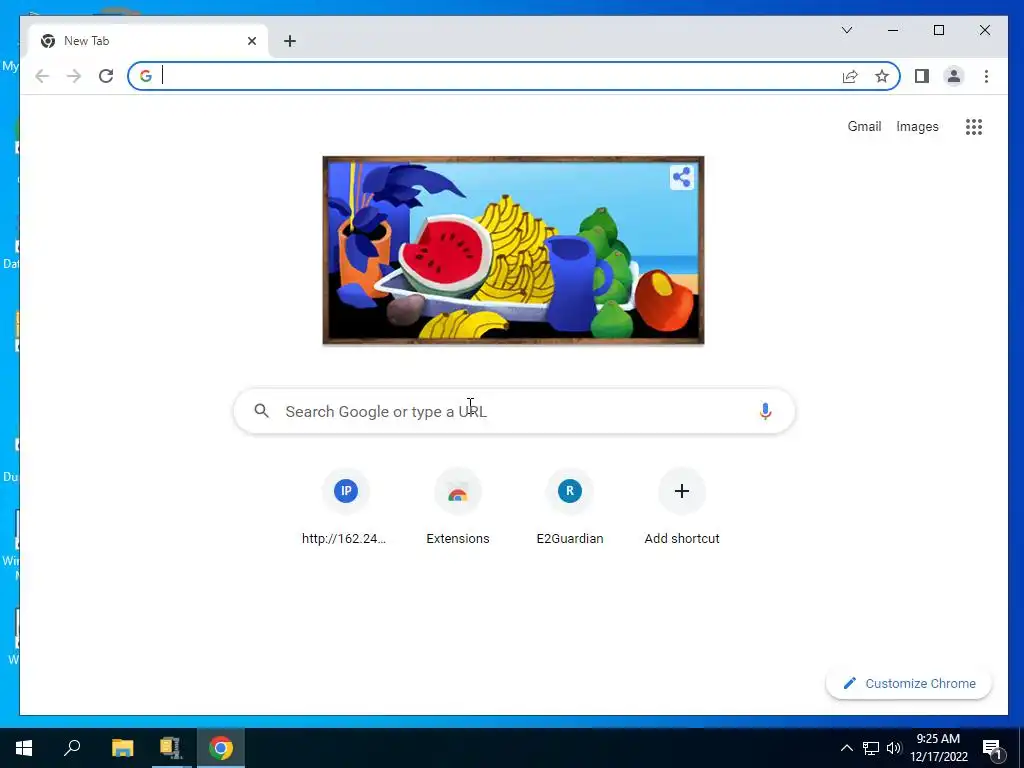Open Gmail link
Viewport: 1024px width, 768px height.
tap(864, 127)
